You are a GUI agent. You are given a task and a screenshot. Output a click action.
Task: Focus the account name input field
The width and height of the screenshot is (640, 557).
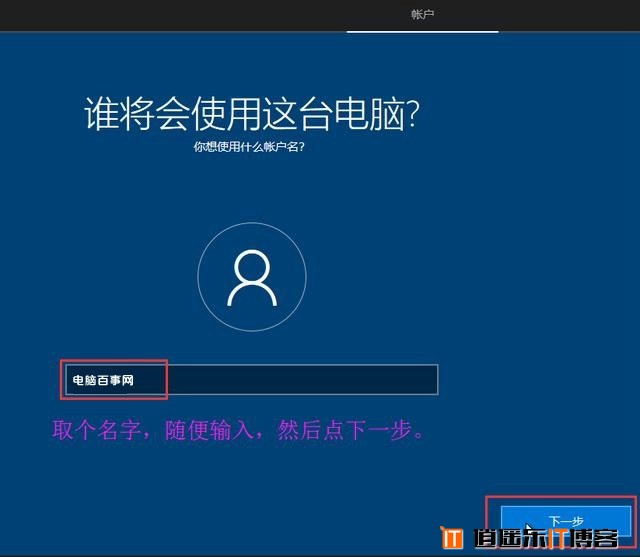pos(251,379)
